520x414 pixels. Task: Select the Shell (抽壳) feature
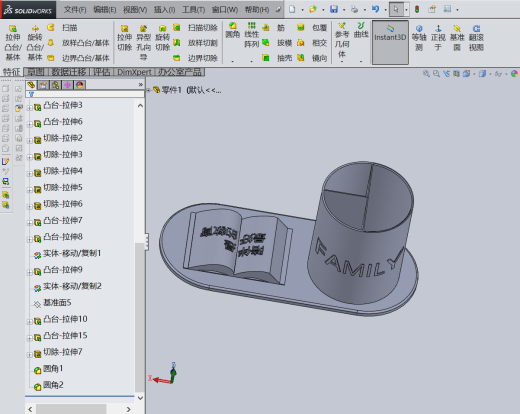pyautogui.click(x=277, y=58)
